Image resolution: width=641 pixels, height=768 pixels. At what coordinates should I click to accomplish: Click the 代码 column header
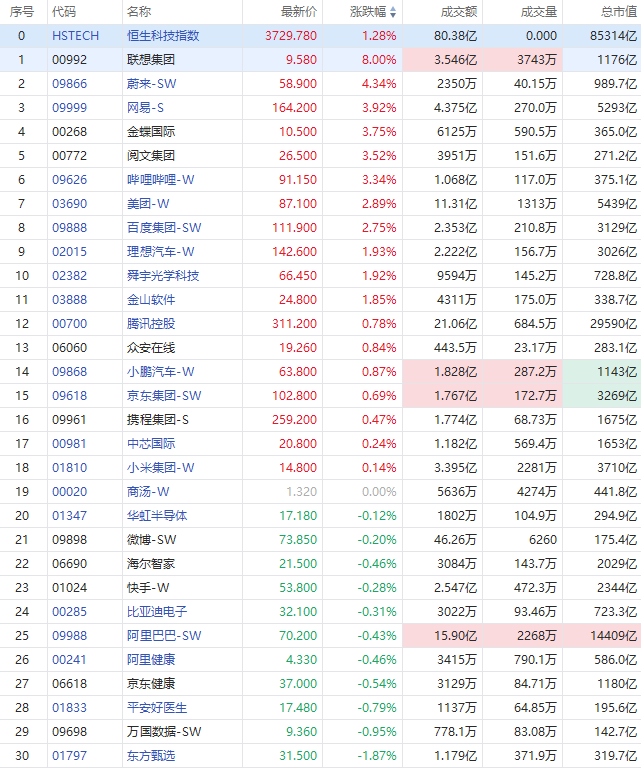[x=64, y=12]
